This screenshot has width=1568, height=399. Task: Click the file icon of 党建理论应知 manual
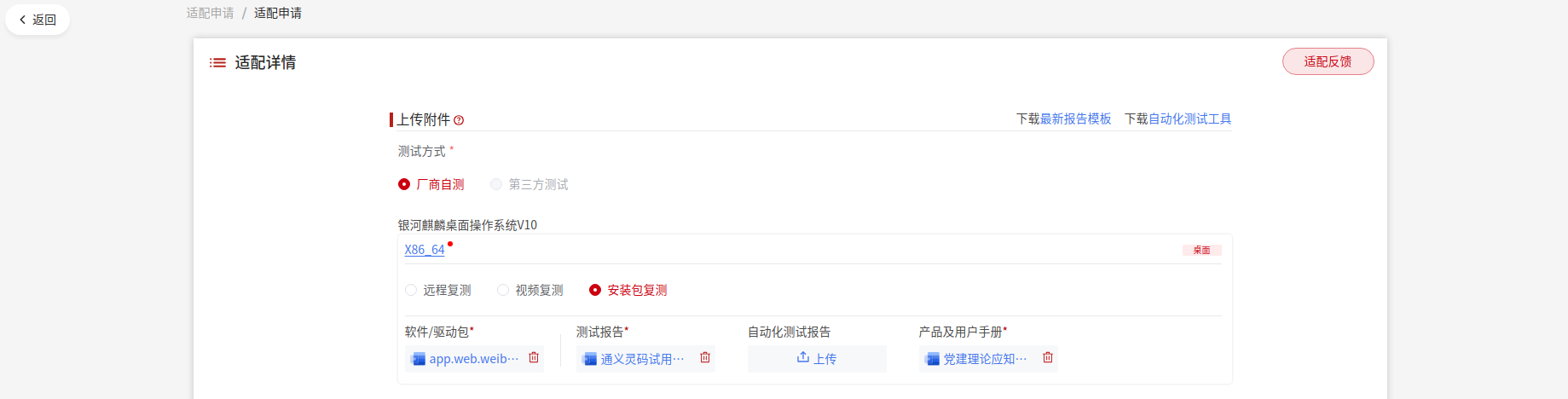coord(932,359)
